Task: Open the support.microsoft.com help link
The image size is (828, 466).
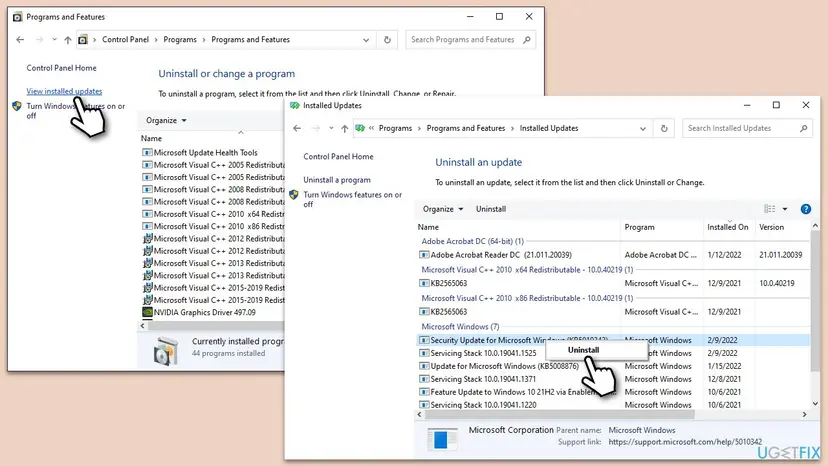Action: click(685, 442)
